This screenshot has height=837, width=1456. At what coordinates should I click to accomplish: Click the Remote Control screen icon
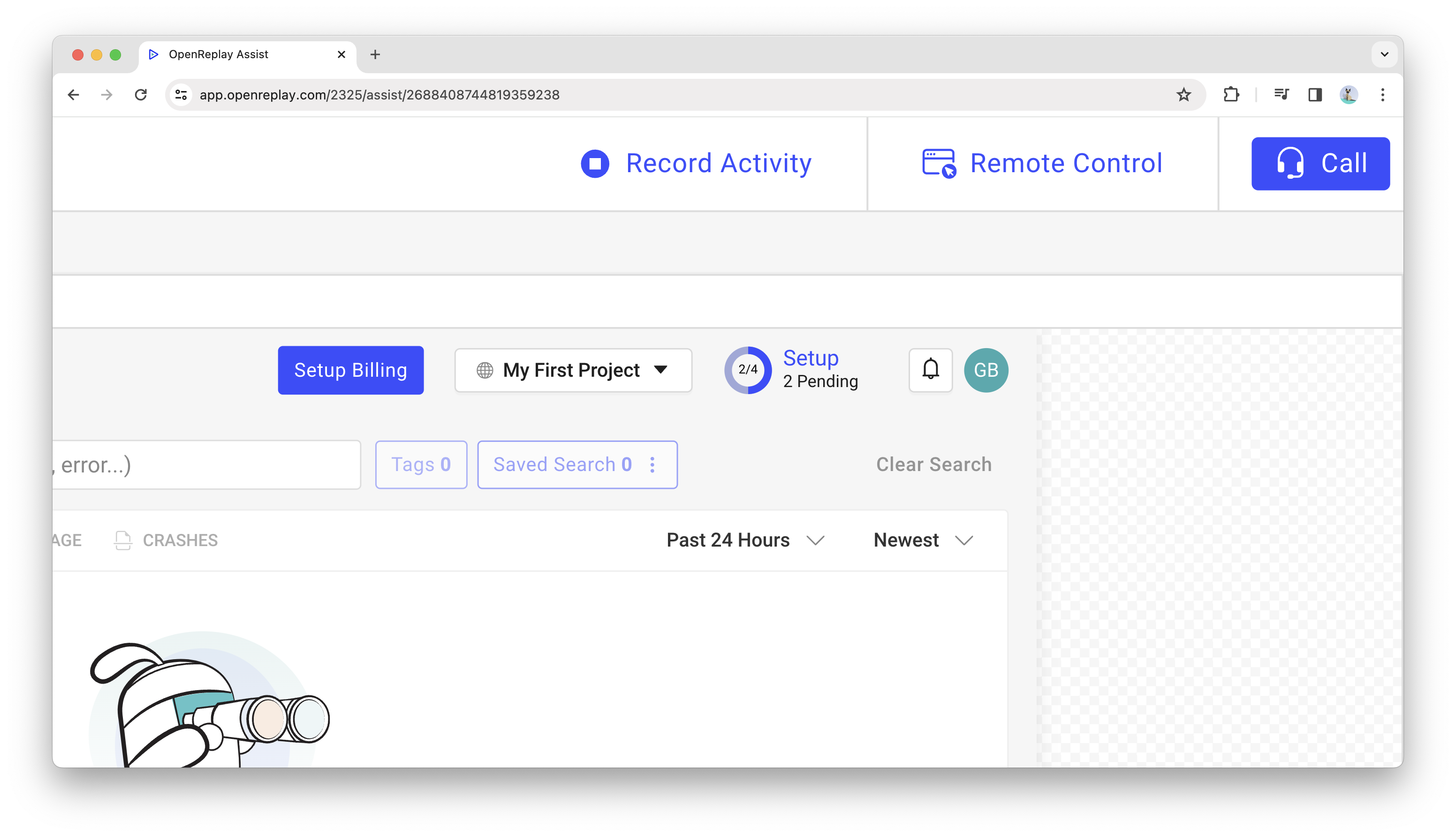pyautogui.click(x=939, y=164)
